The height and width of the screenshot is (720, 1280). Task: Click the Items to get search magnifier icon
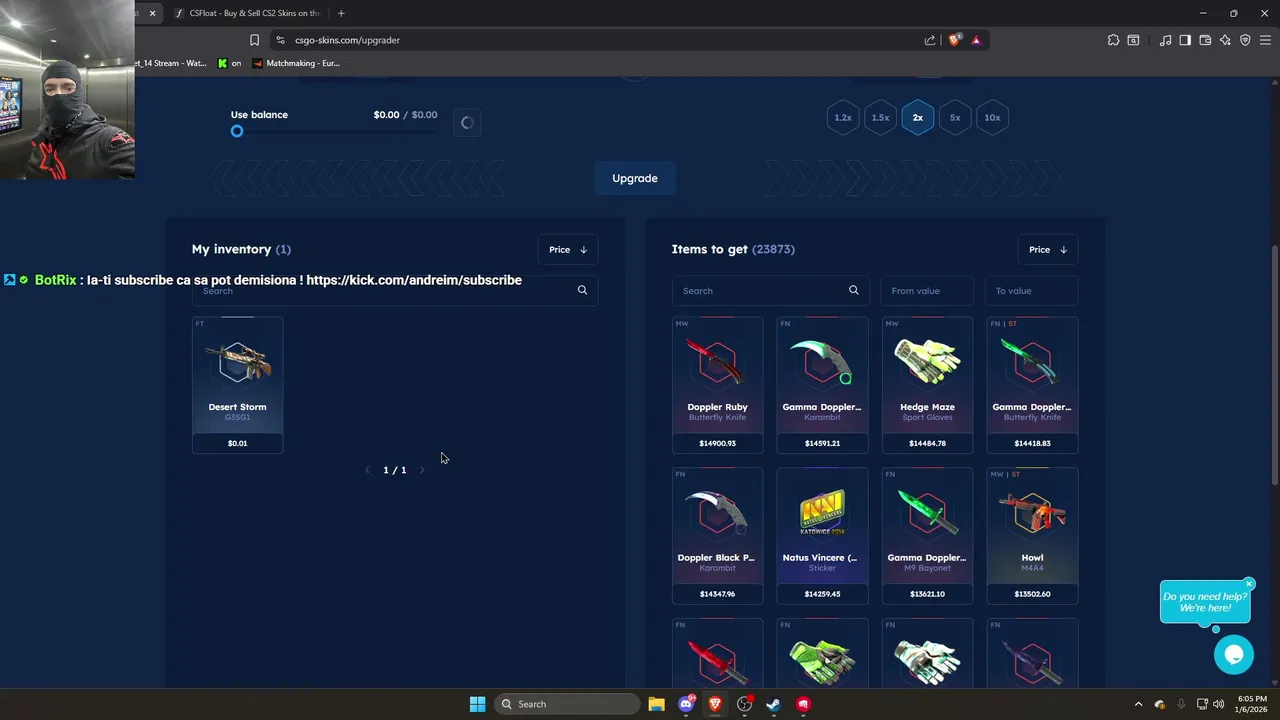tap(853, 290)
